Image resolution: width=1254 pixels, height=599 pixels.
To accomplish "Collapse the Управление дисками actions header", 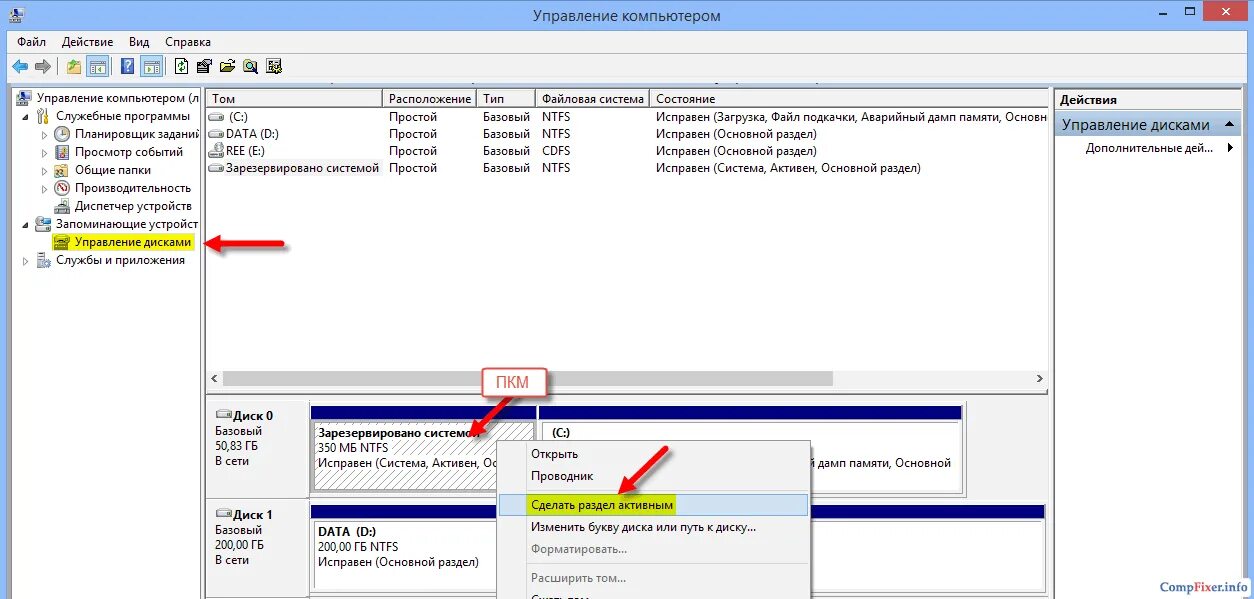I will pyautogui.click(x=1229, y=125).
